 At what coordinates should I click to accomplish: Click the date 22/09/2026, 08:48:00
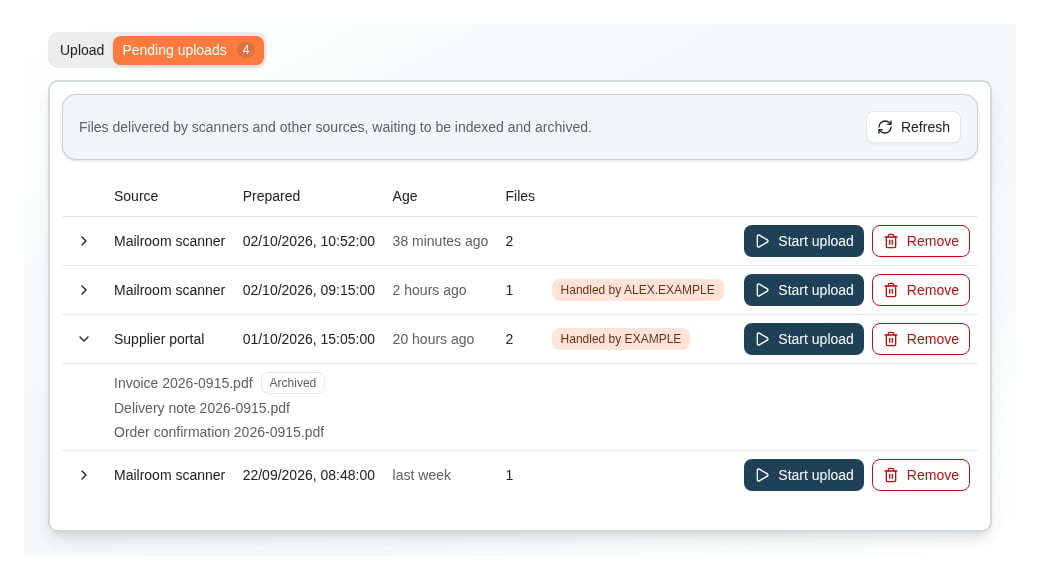click(308, 476)
